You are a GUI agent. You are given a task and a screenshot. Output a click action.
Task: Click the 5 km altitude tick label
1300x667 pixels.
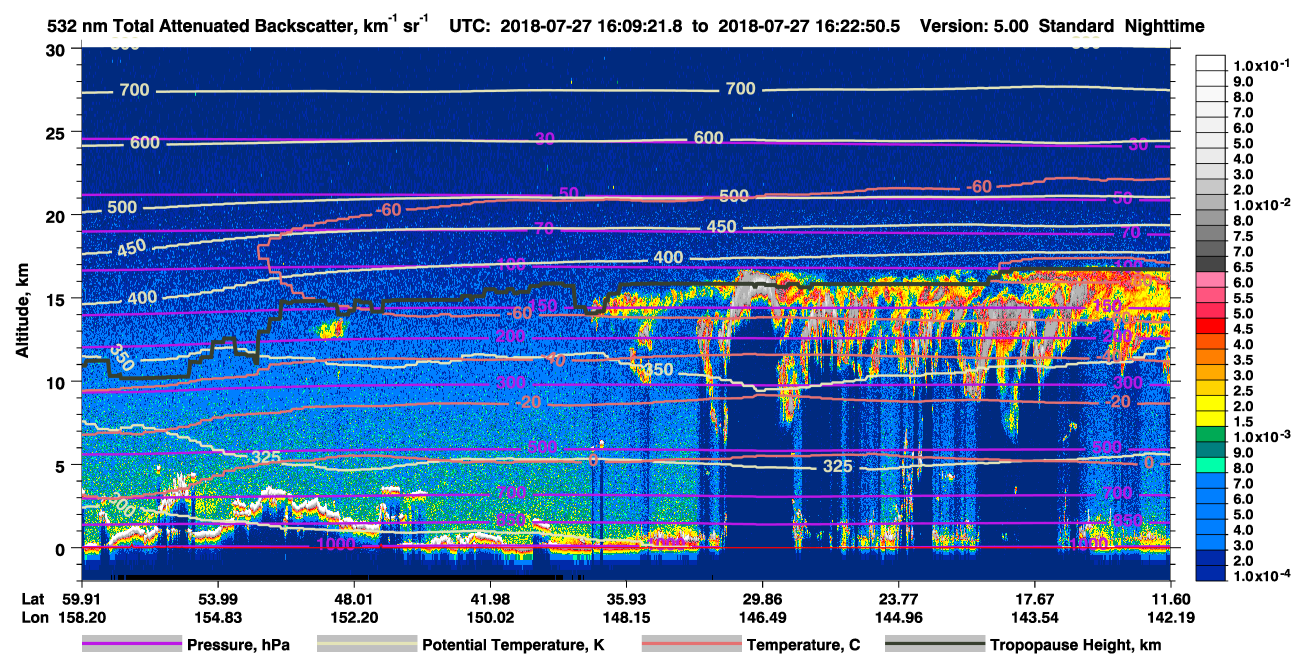pos(62,465)
